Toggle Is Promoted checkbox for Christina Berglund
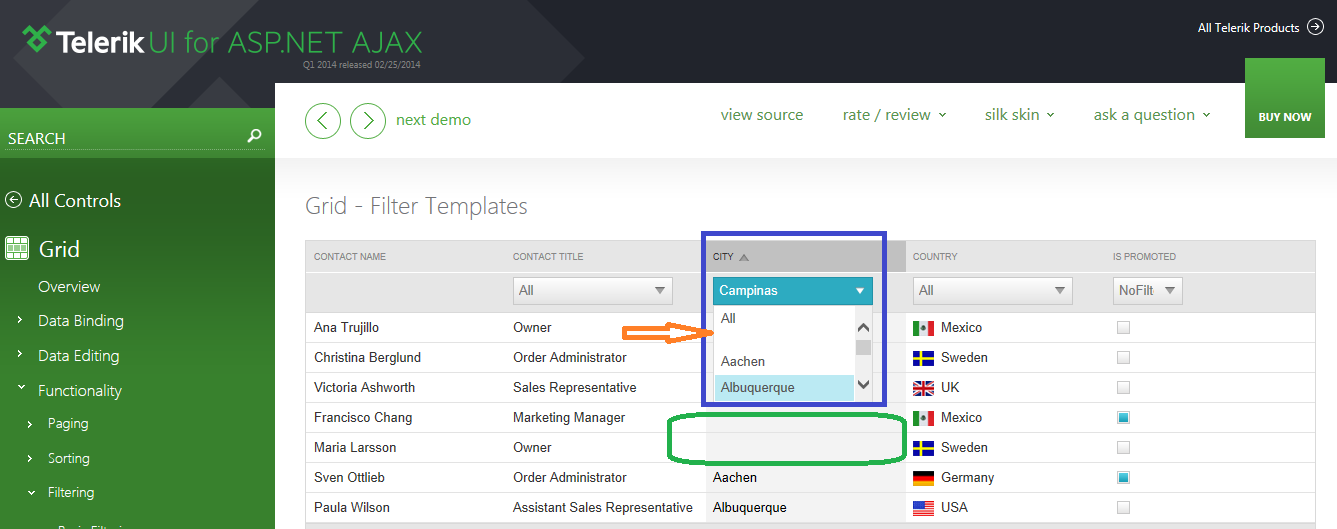Screen dimensions: 1337x529 1123,357
